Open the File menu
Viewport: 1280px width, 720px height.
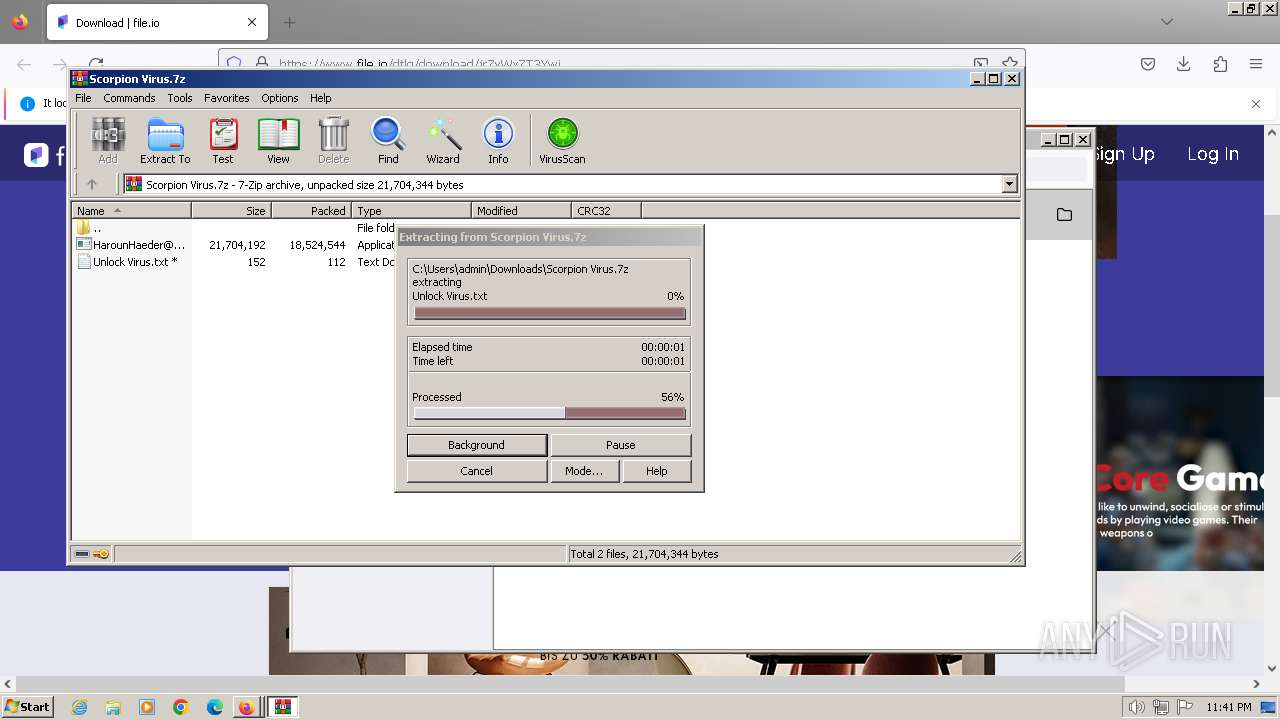point(83,98)
